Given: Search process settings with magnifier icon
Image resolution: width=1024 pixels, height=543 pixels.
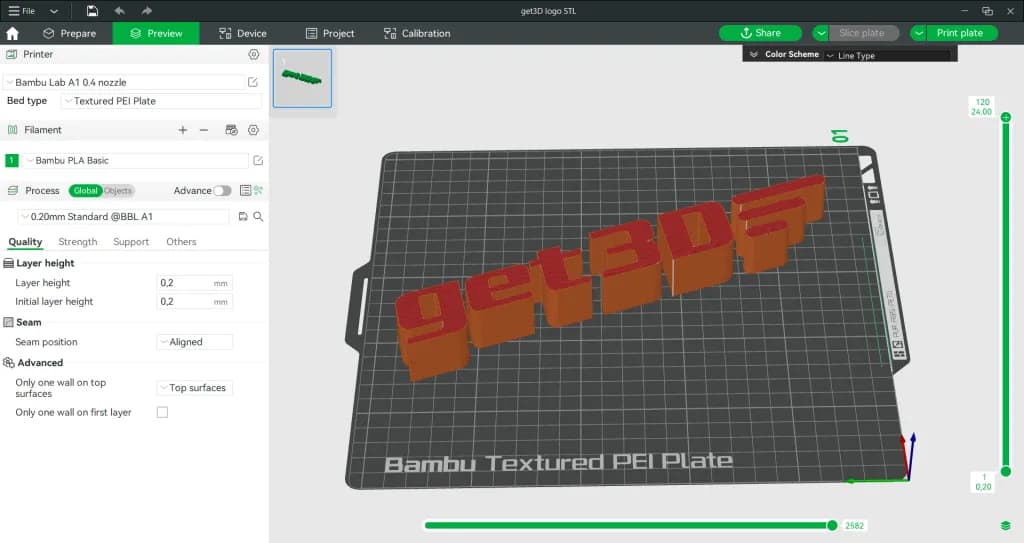Looking at the screenshot, I should [x=258, y=216].
